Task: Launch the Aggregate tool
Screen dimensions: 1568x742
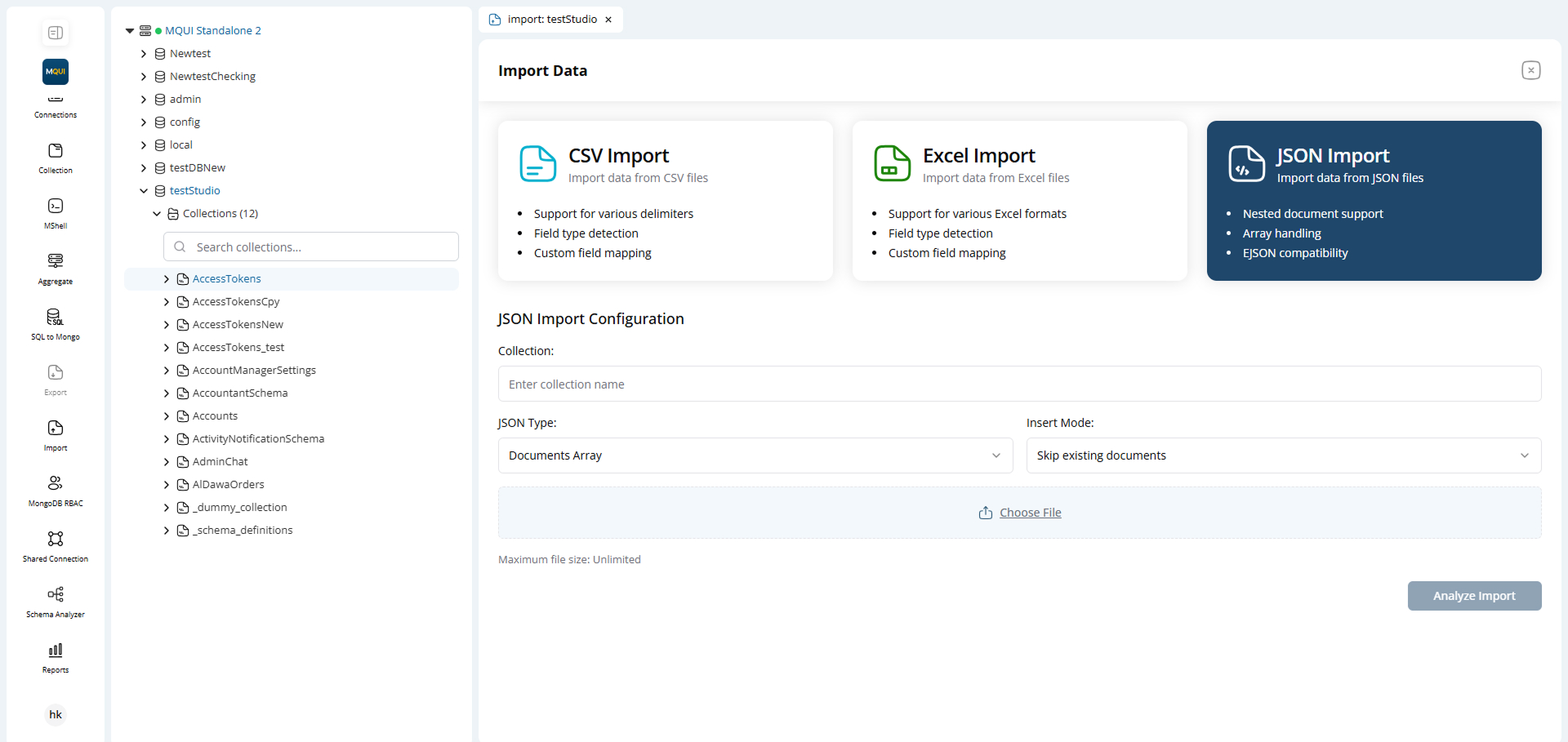Action: click(x=55, y=268)
